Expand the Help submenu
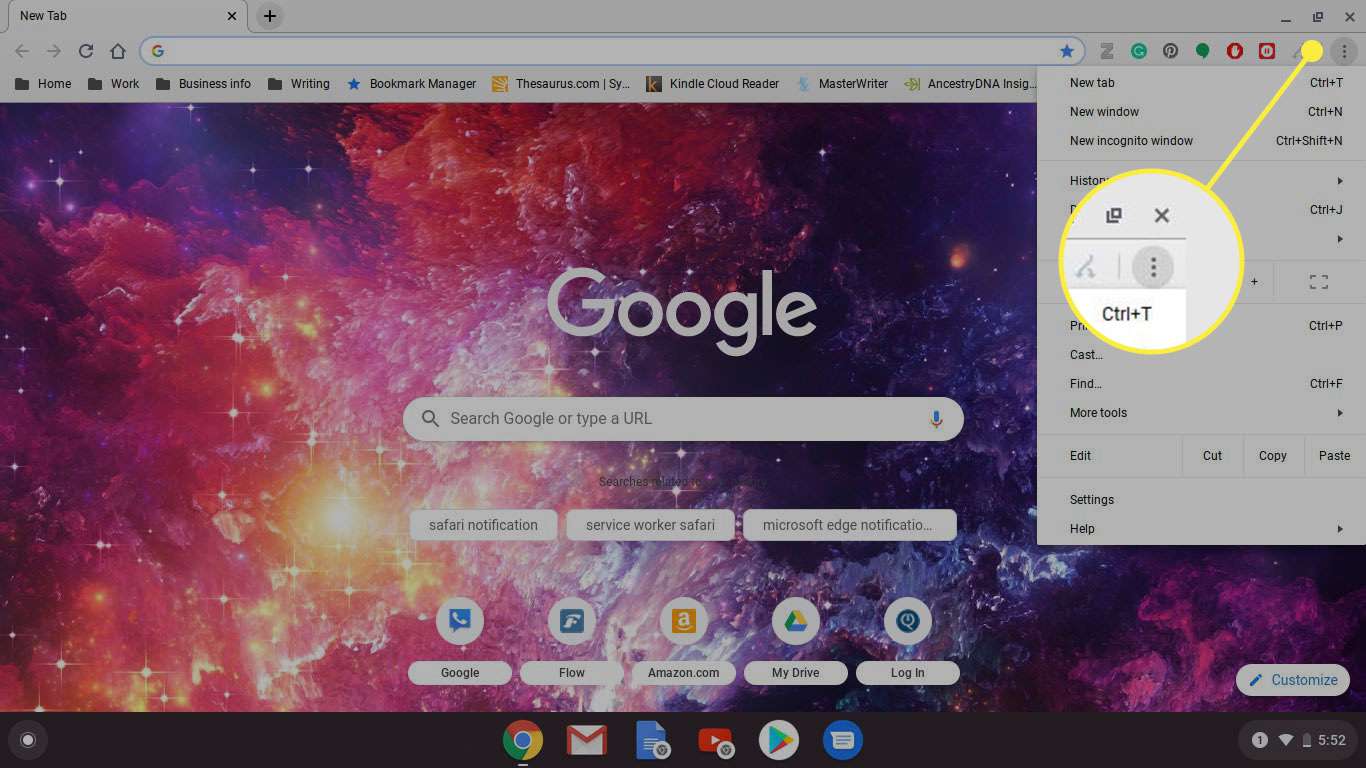 pos(1201,529)
